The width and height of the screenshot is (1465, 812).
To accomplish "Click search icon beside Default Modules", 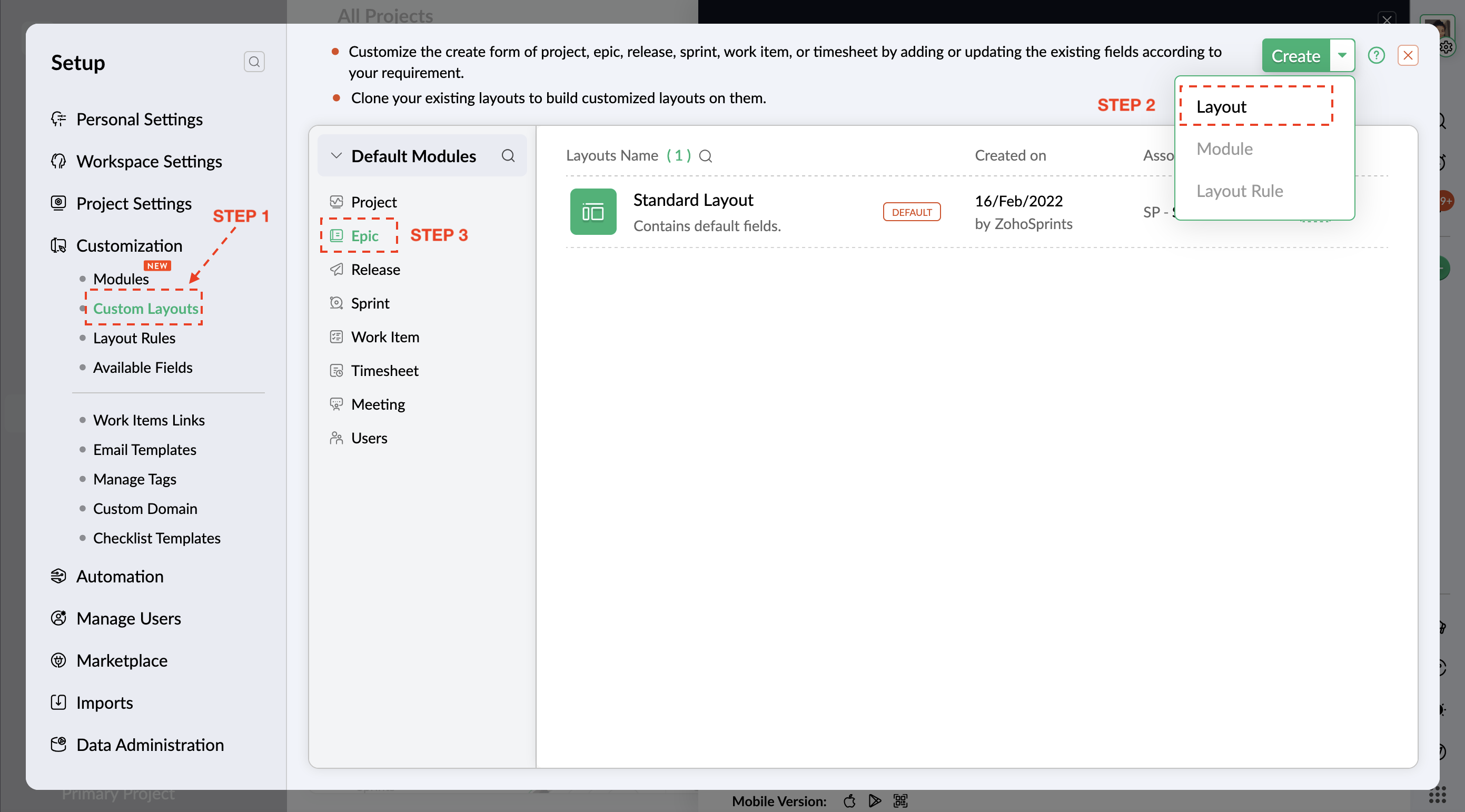I will coord(508,156).
